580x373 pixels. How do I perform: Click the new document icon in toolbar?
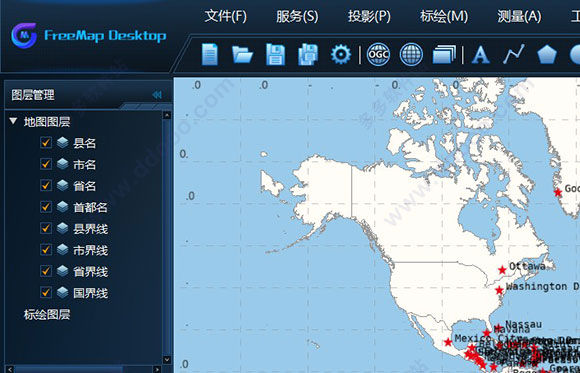pyautogui.click(x=210, y=54)
